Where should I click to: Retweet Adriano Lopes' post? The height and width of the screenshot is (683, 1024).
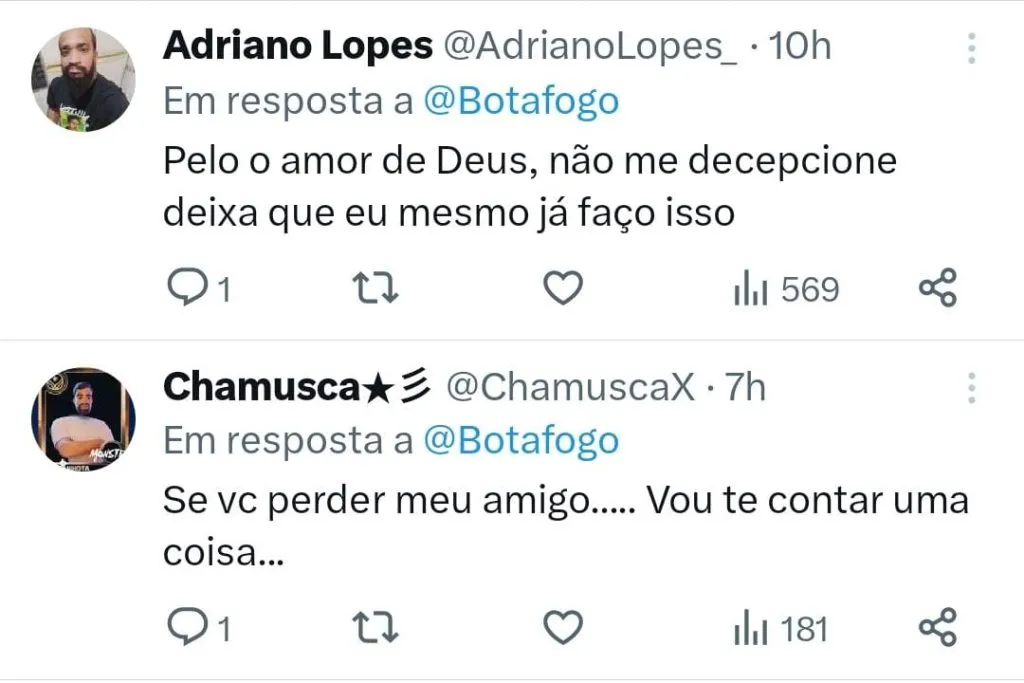(378, 289)
